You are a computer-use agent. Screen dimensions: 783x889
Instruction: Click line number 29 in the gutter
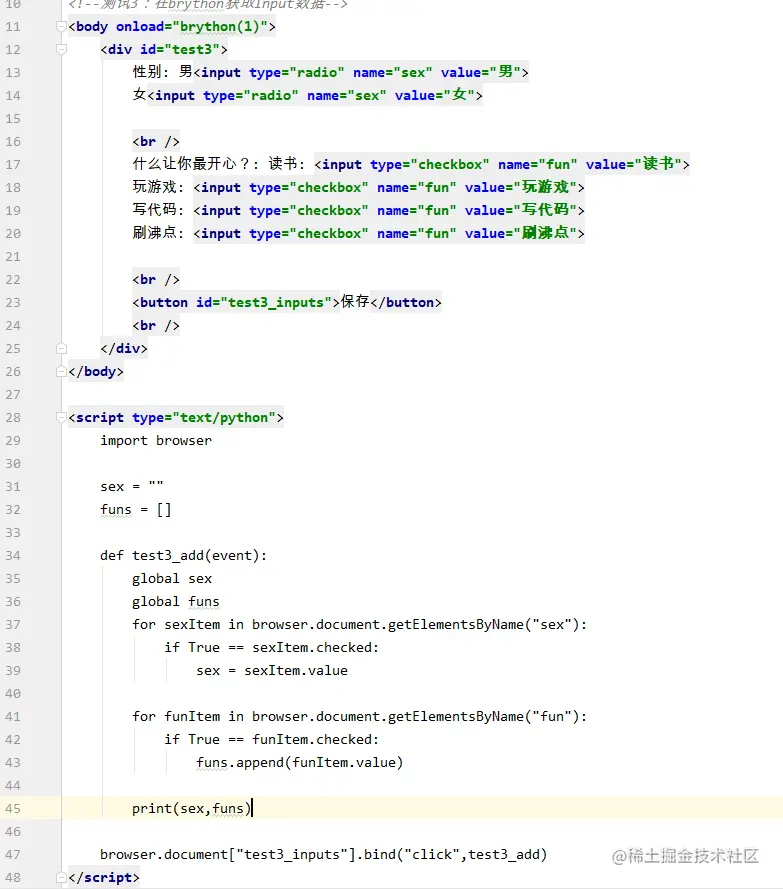(x=13, y=441)
